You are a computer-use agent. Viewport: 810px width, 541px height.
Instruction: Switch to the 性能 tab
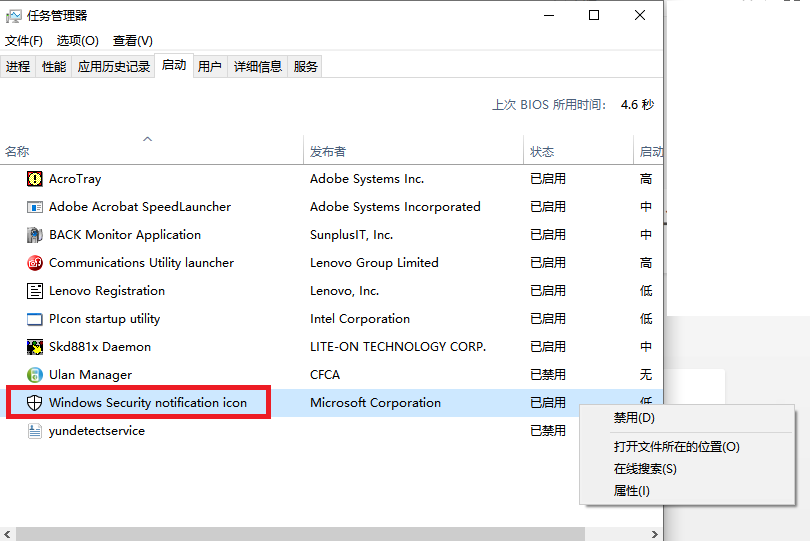tap(54, 66)
